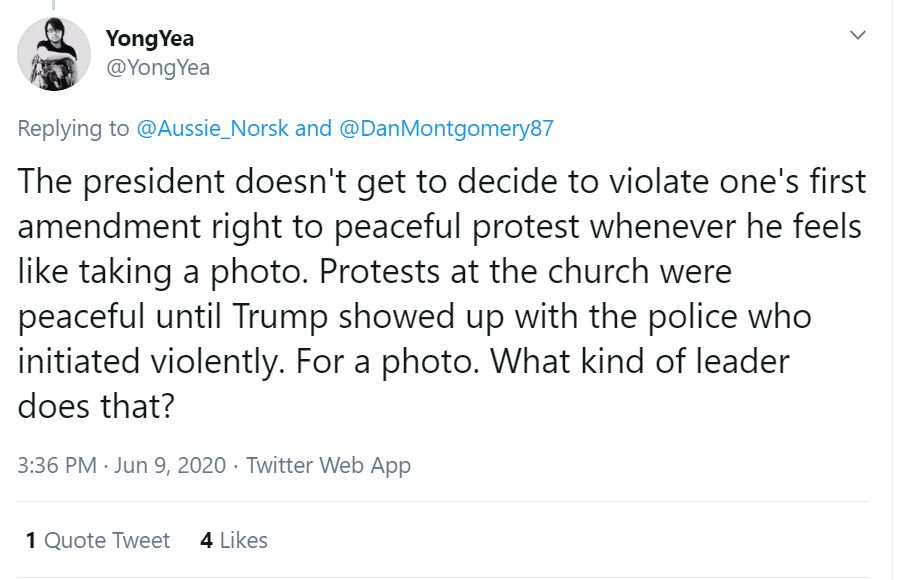Visit the @DanMontgomery87 mention link

coord(446,128)
